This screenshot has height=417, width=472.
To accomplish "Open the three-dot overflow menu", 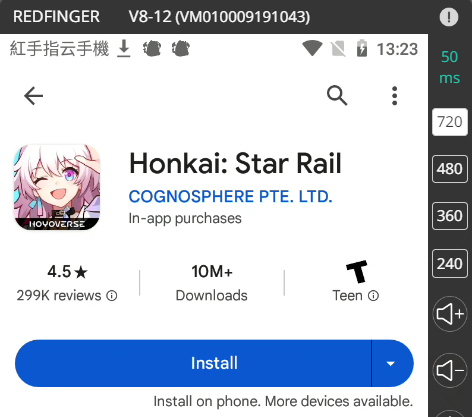I will pos(395,96).
